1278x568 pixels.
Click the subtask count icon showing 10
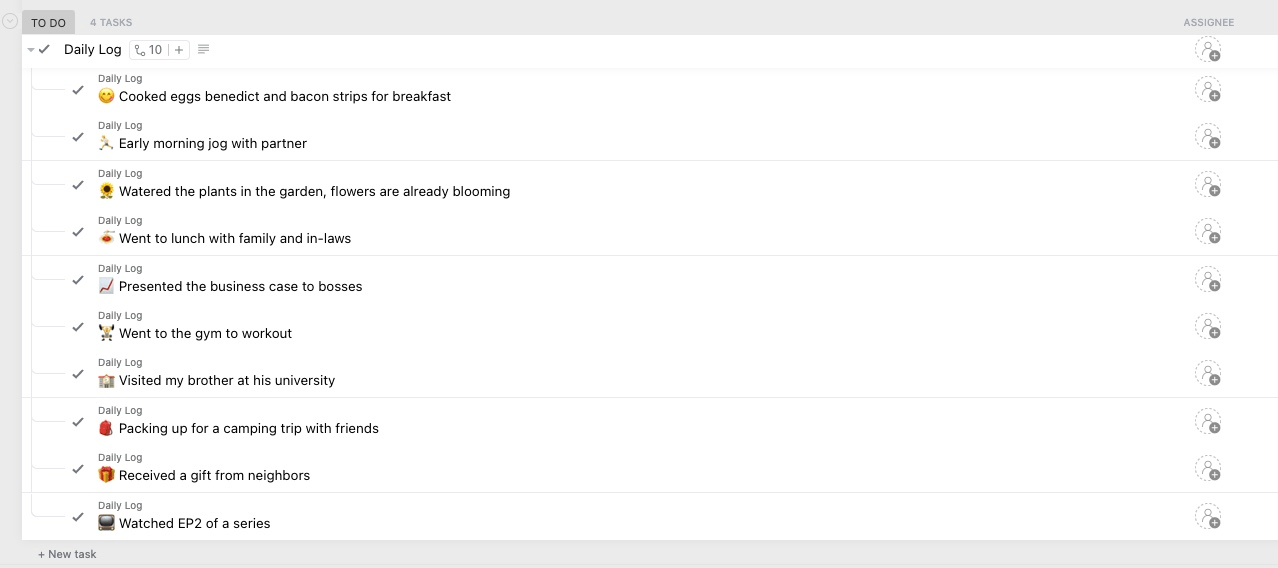pos(148,50)
